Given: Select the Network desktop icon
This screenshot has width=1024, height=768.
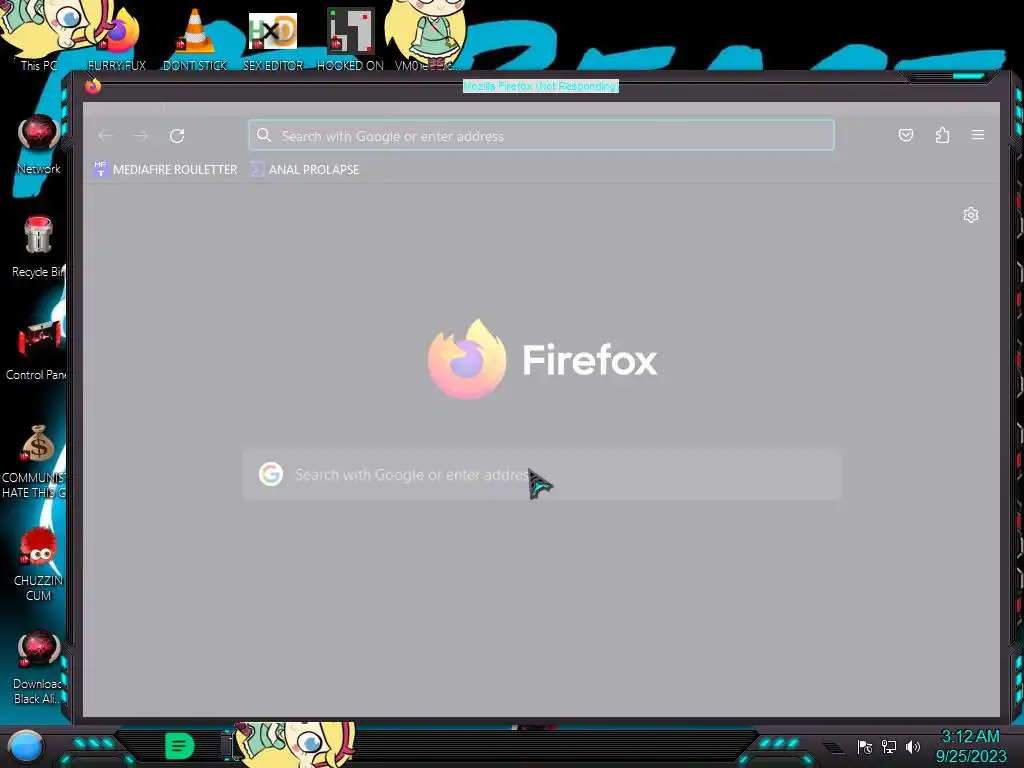Looking at the screenshot, I should click(39, 145).
